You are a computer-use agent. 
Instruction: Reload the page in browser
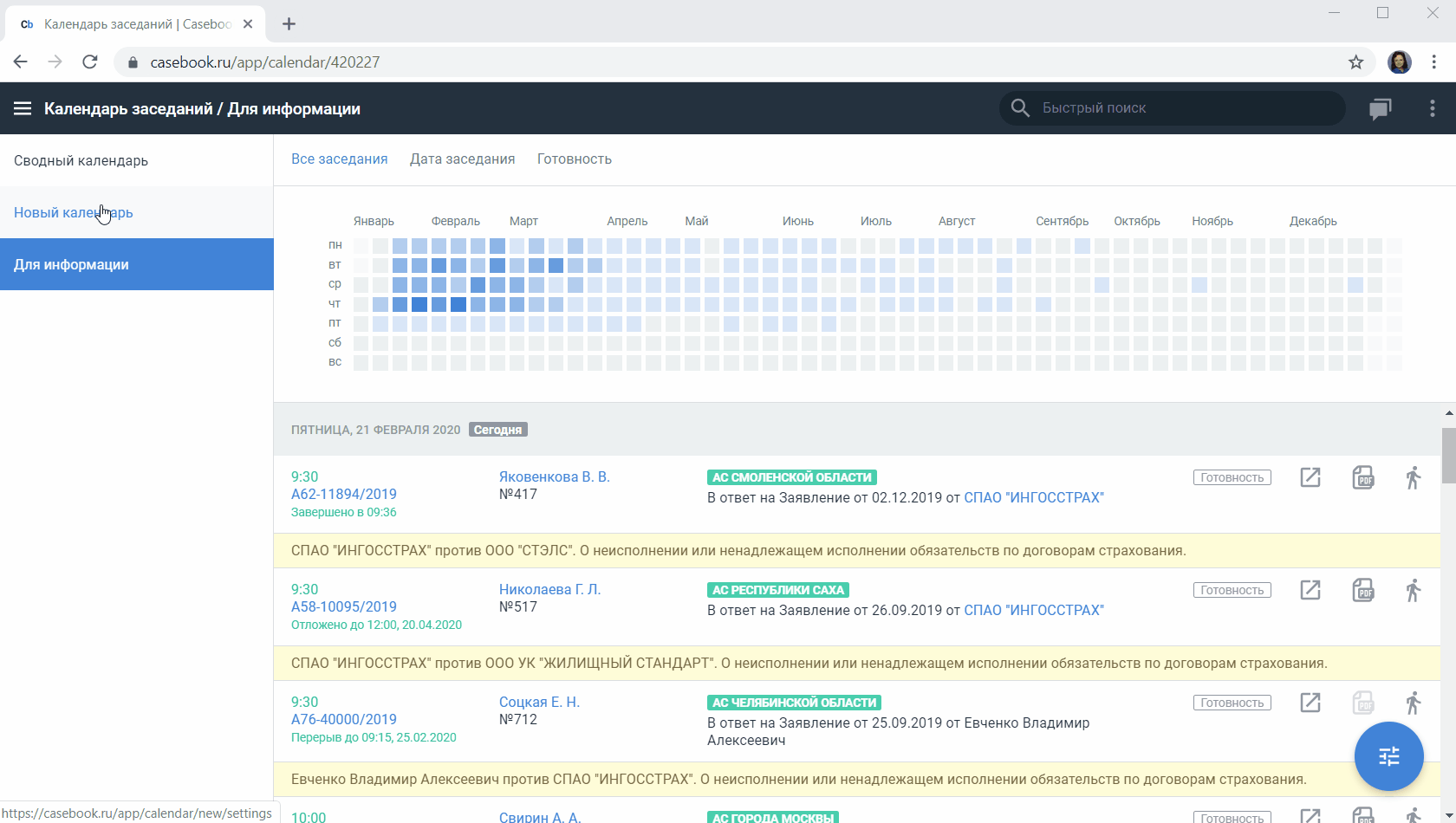[x=90, y=62]
